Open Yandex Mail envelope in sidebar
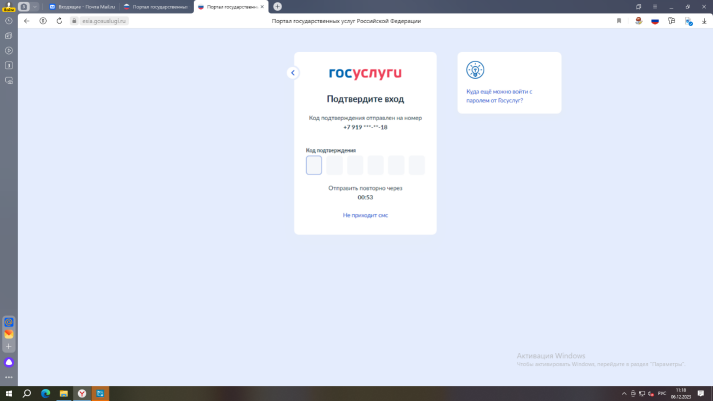This screenshot has height=401, width=713. pyautogui.click(x=9, y=334)
